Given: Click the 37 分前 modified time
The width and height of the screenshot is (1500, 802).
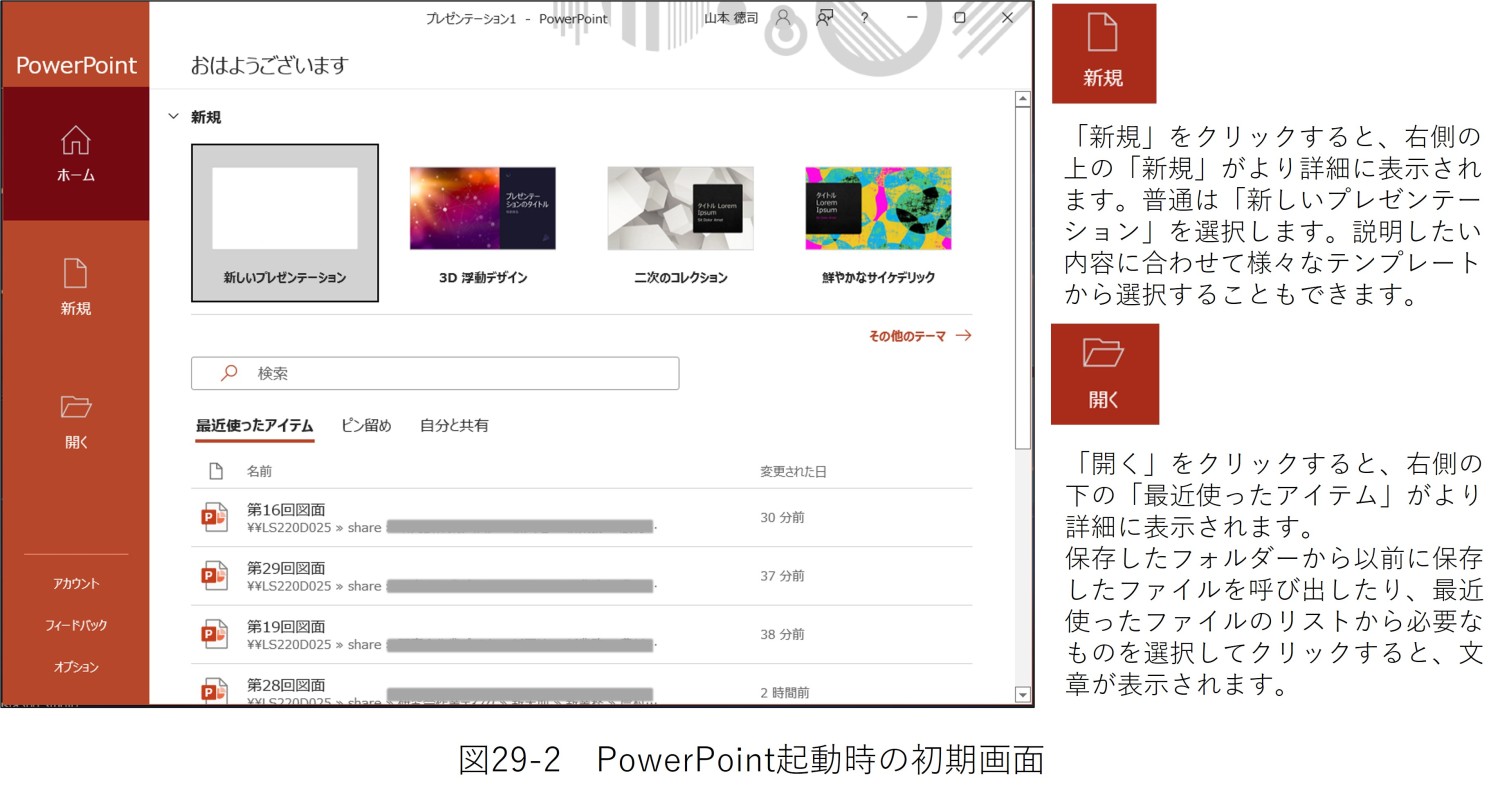Looking at the screenshot, I should pyautogui.click(x=782, y=576).
